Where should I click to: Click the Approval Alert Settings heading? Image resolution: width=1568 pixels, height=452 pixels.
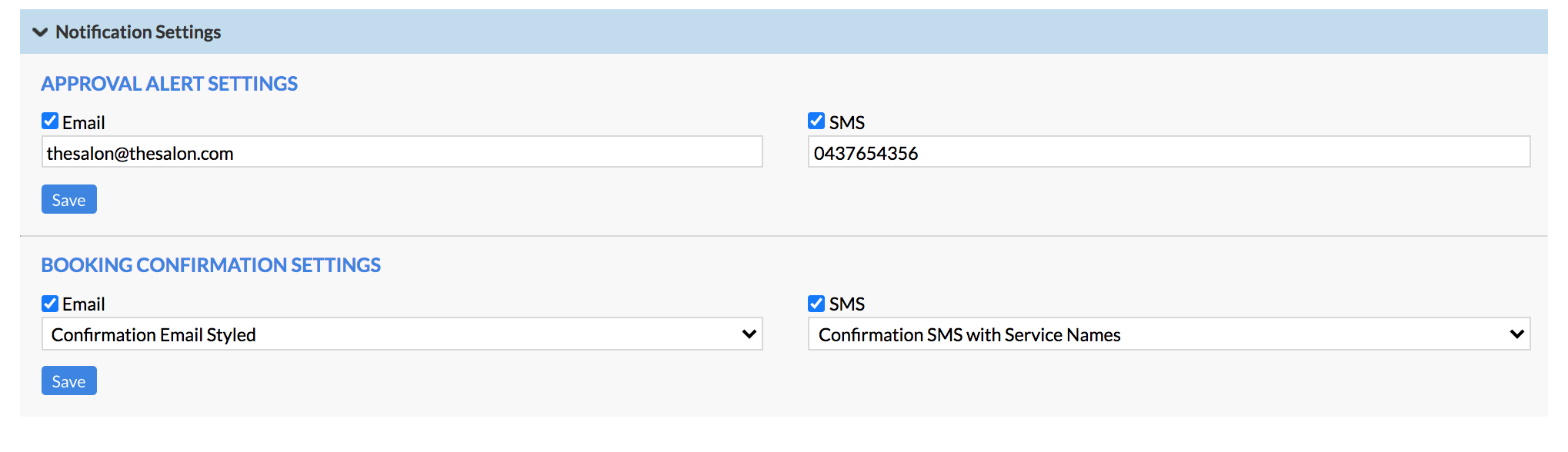tap(169, 84)
